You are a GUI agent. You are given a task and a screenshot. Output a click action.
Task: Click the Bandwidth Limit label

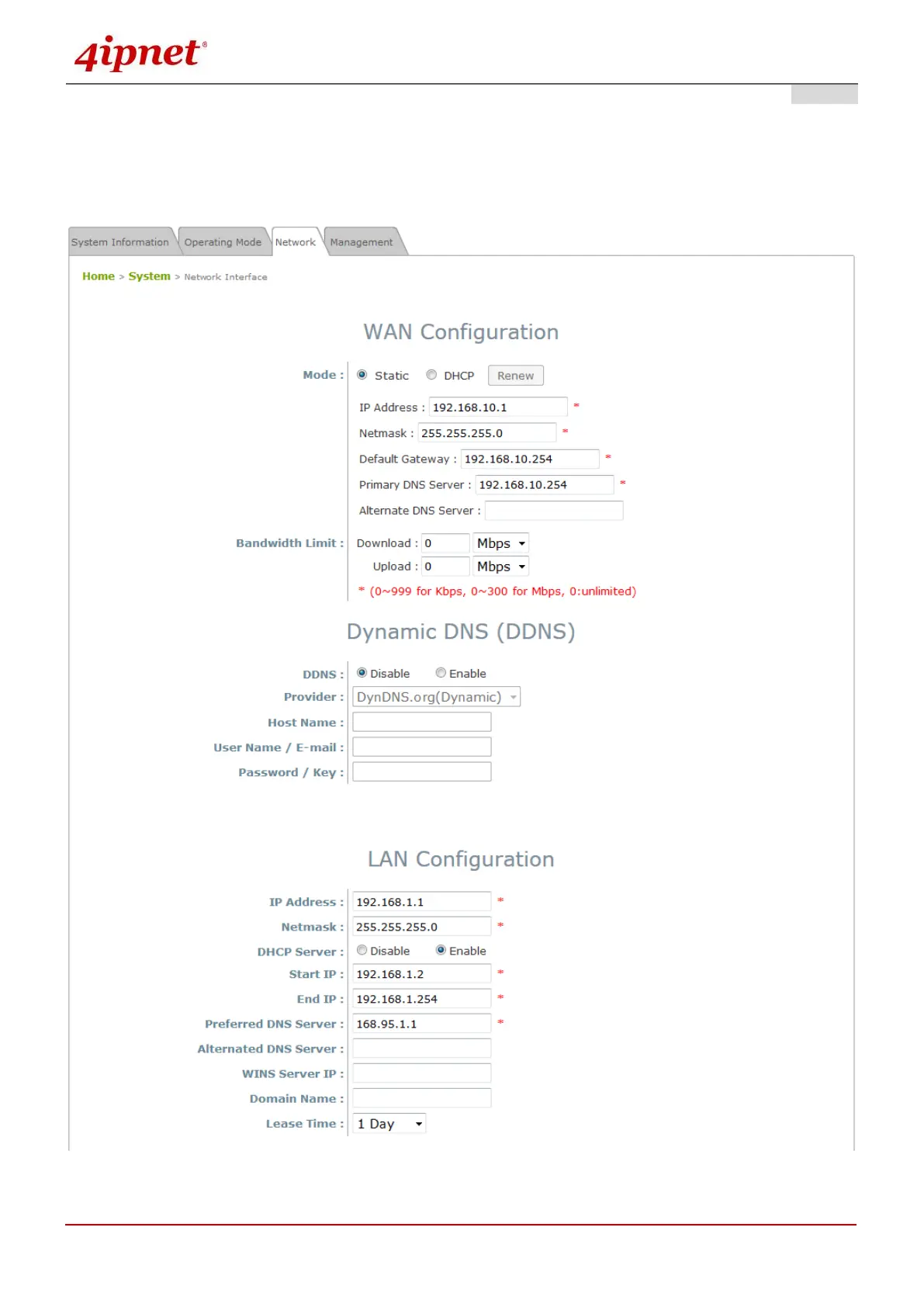(289, 543)
